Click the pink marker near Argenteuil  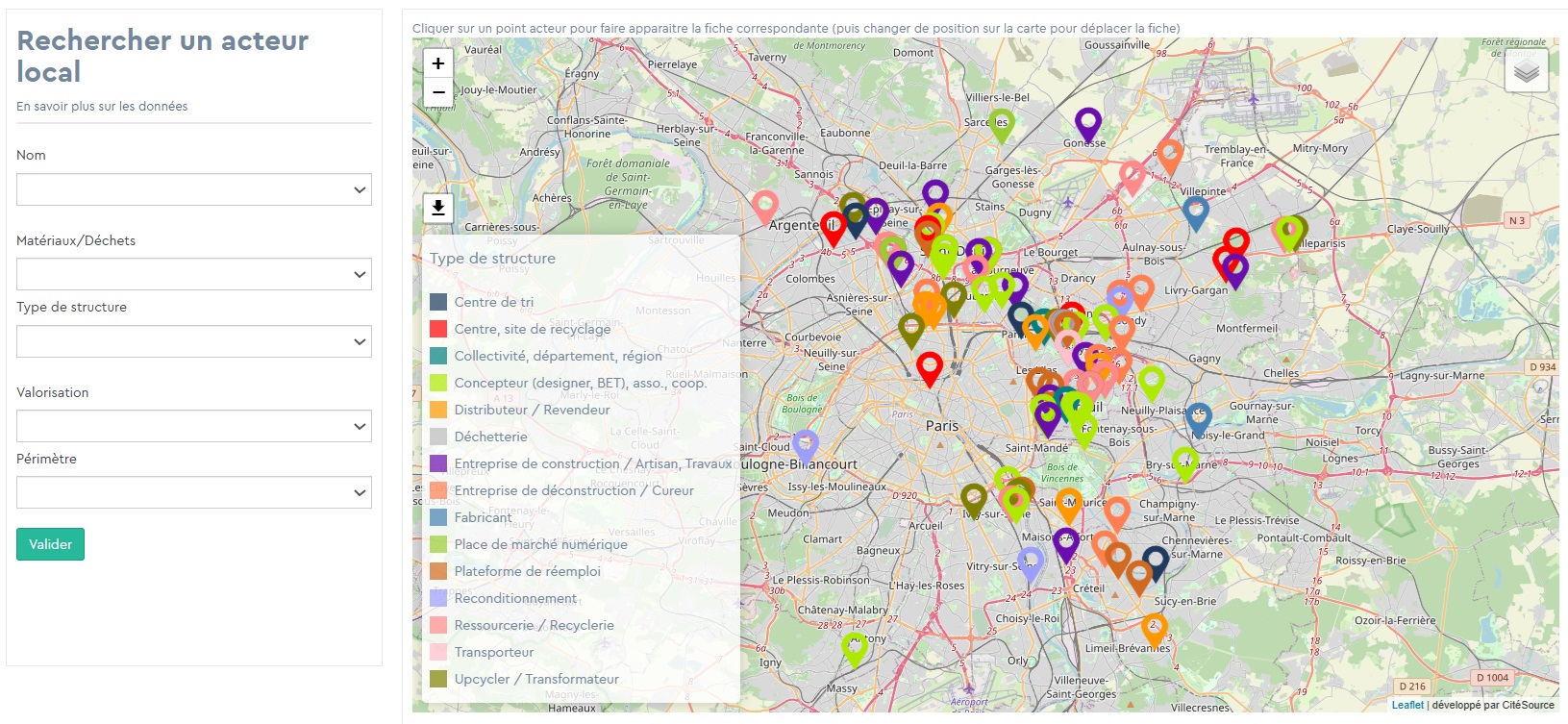[x=764, y=205]
